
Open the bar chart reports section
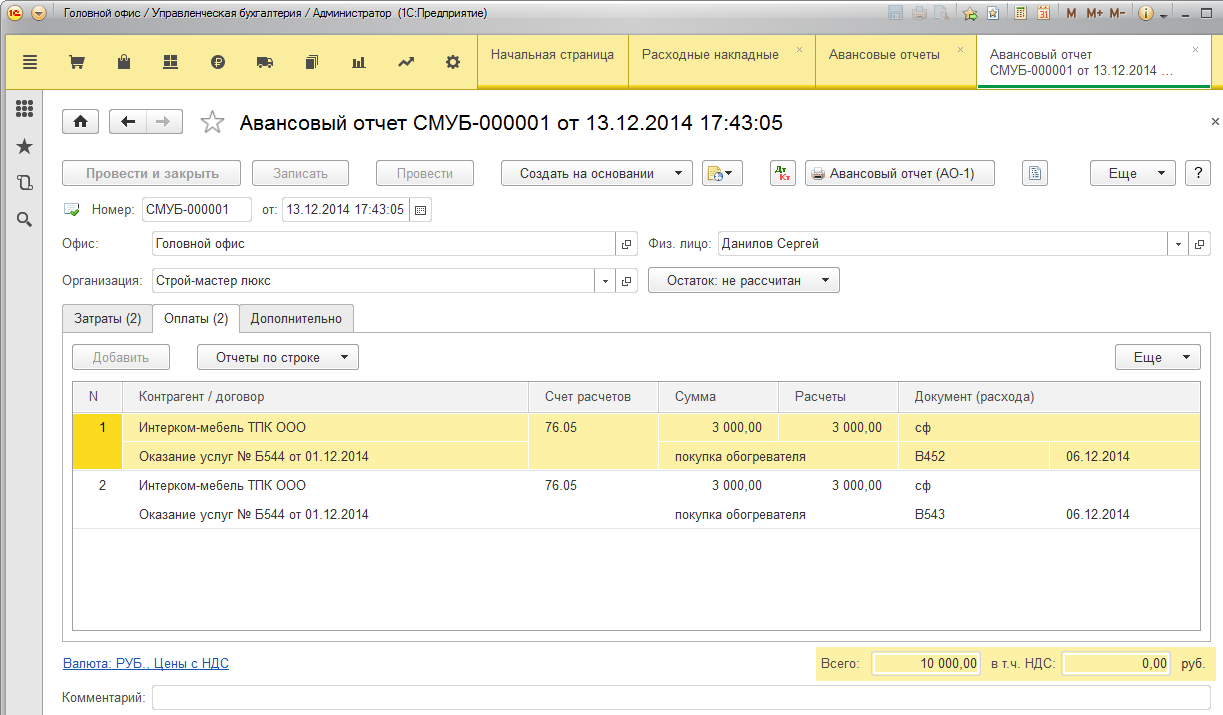[x=359, y=62]
